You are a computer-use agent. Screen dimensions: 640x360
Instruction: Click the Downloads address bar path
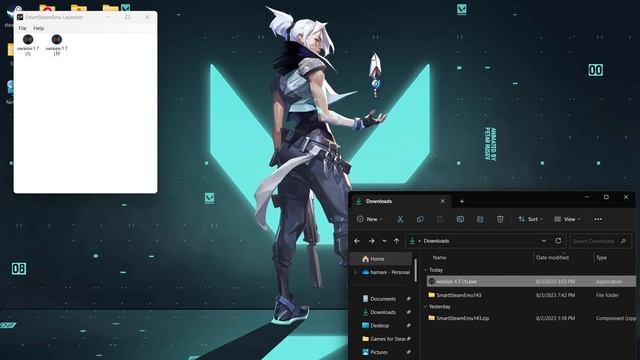(436, 241)
